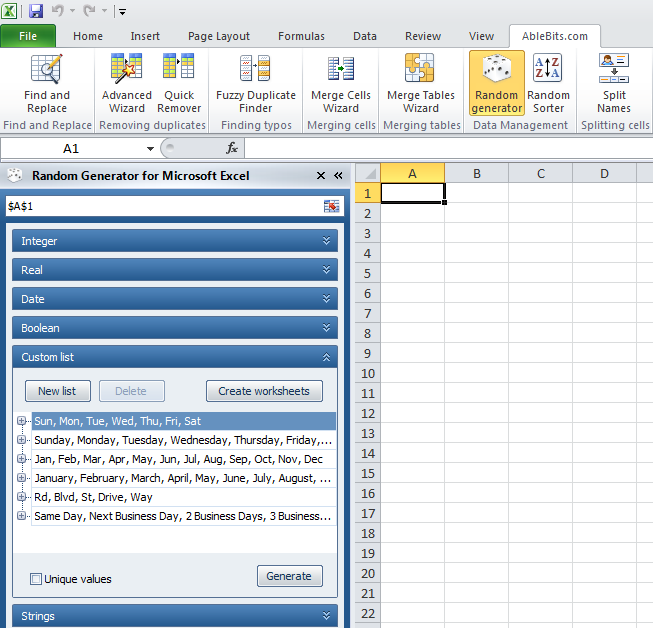Collapse the Random Generator pane with double arrows

click(338, 176)
